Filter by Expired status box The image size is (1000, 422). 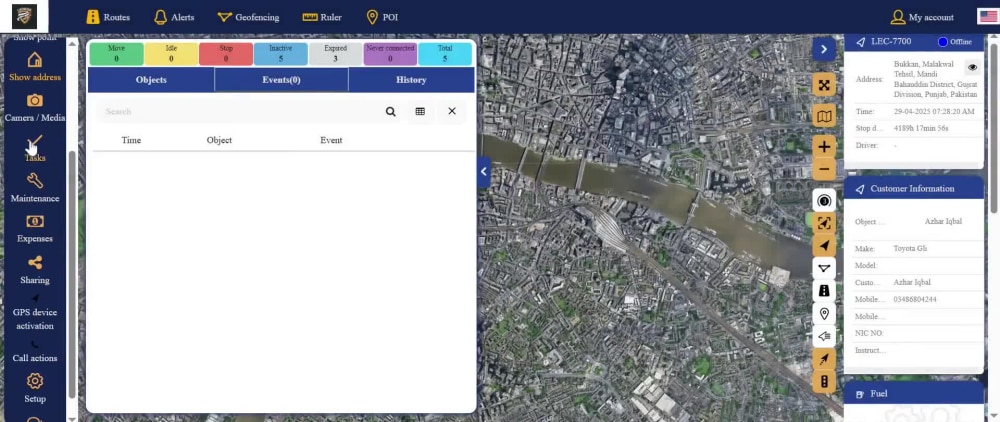pos(335,54)
